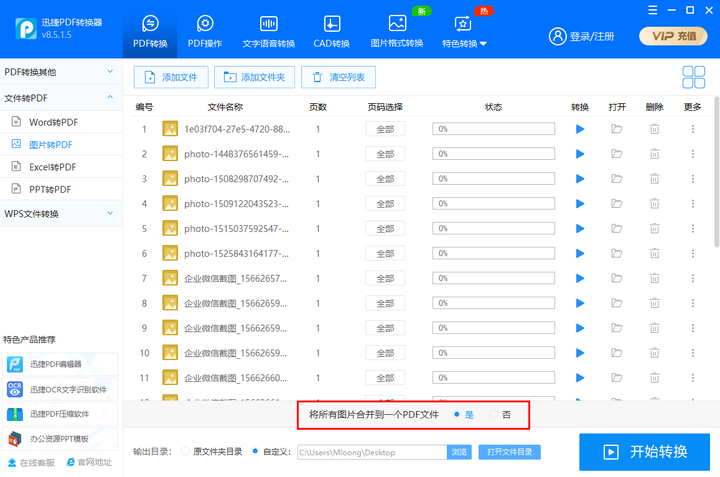720x477 pixels.
Task: Click the 开始转换 button
Action: click(x=644, y=452)
